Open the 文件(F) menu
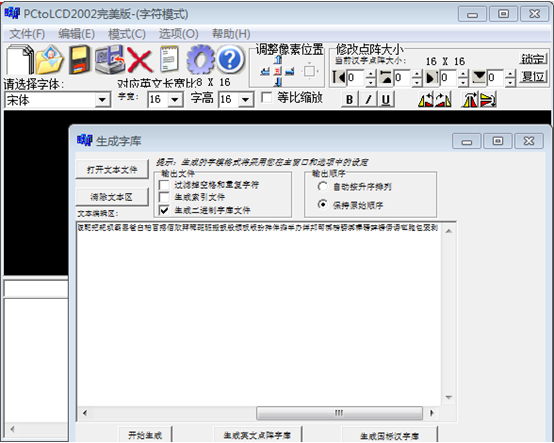Screen dimensions: 554x443 pyautogui.click(x=27, y=34)
